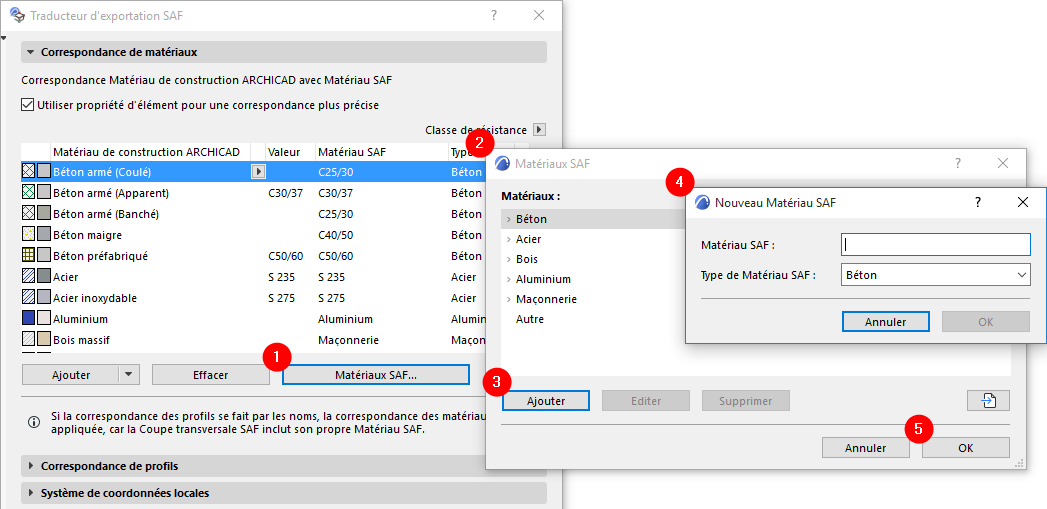Click tan color swatch of Bois massif row
1047x509 pixels.
point(43,340)
